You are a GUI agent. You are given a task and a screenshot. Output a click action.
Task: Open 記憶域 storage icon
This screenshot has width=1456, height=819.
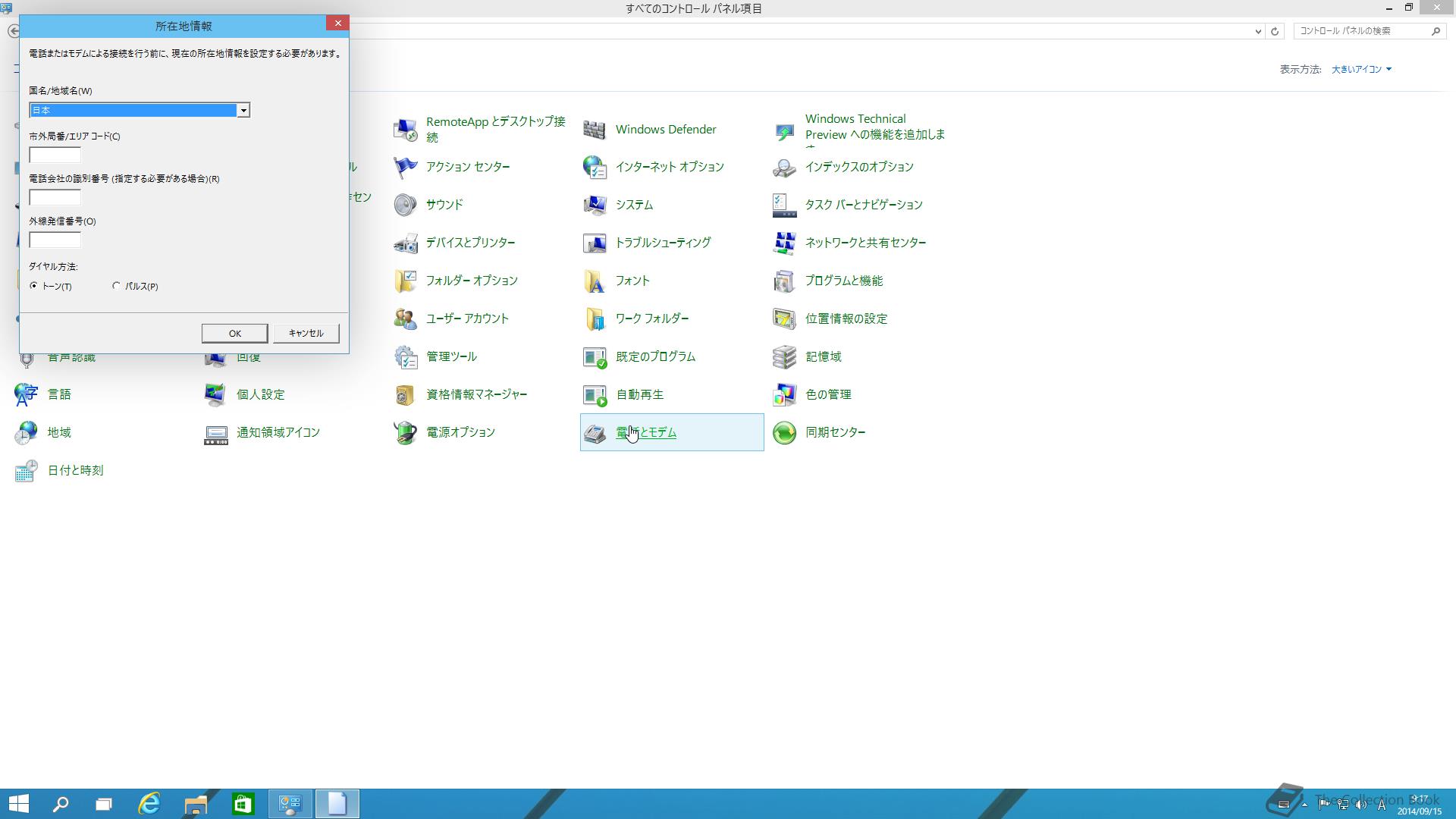pos(784,357)
